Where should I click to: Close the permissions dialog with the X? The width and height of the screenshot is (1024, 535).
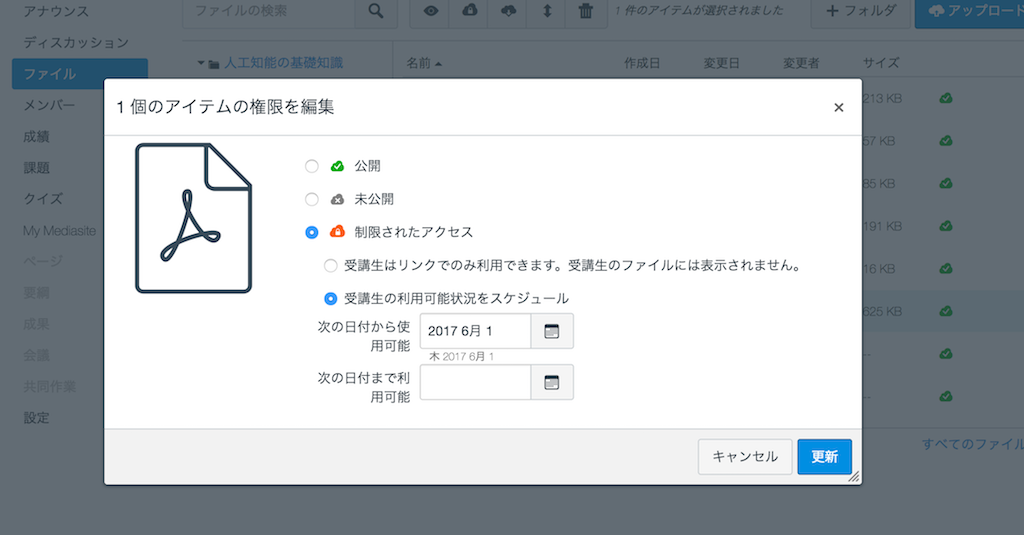tap(839, 108)
